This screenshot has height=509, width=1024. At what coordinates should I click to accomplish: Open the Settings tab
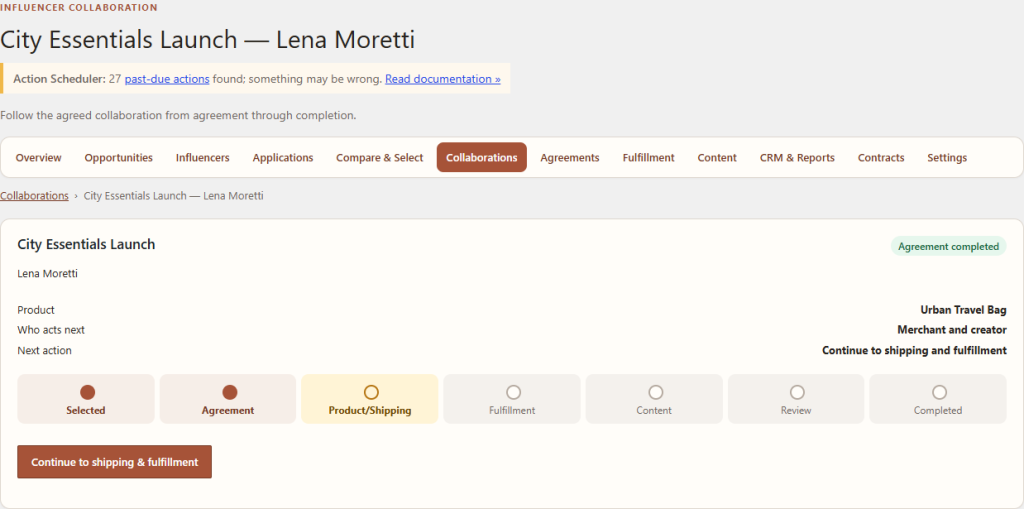coord(947,157)
